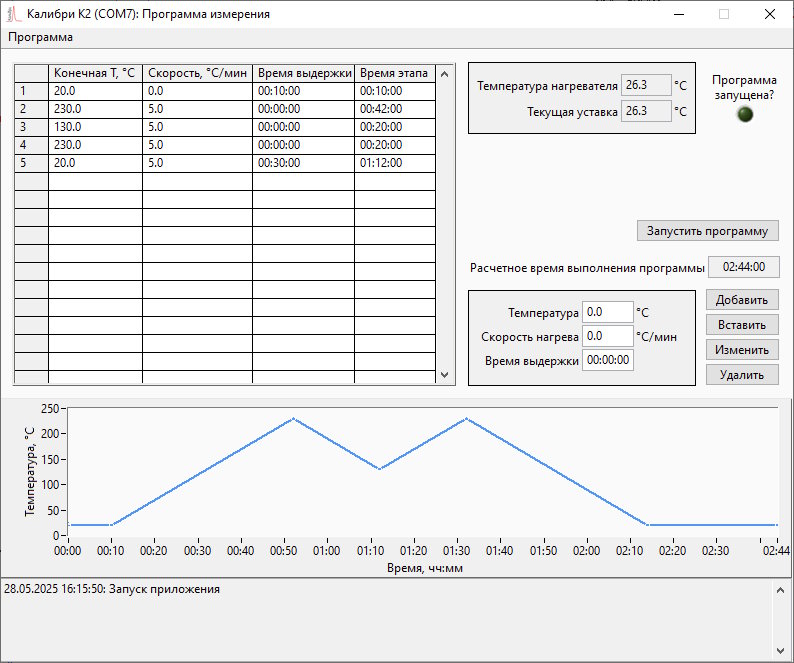Click the 01:00 tick label on time axis
Screen dimensions: 794x663
pyautogui.click(x=327, y=551)
